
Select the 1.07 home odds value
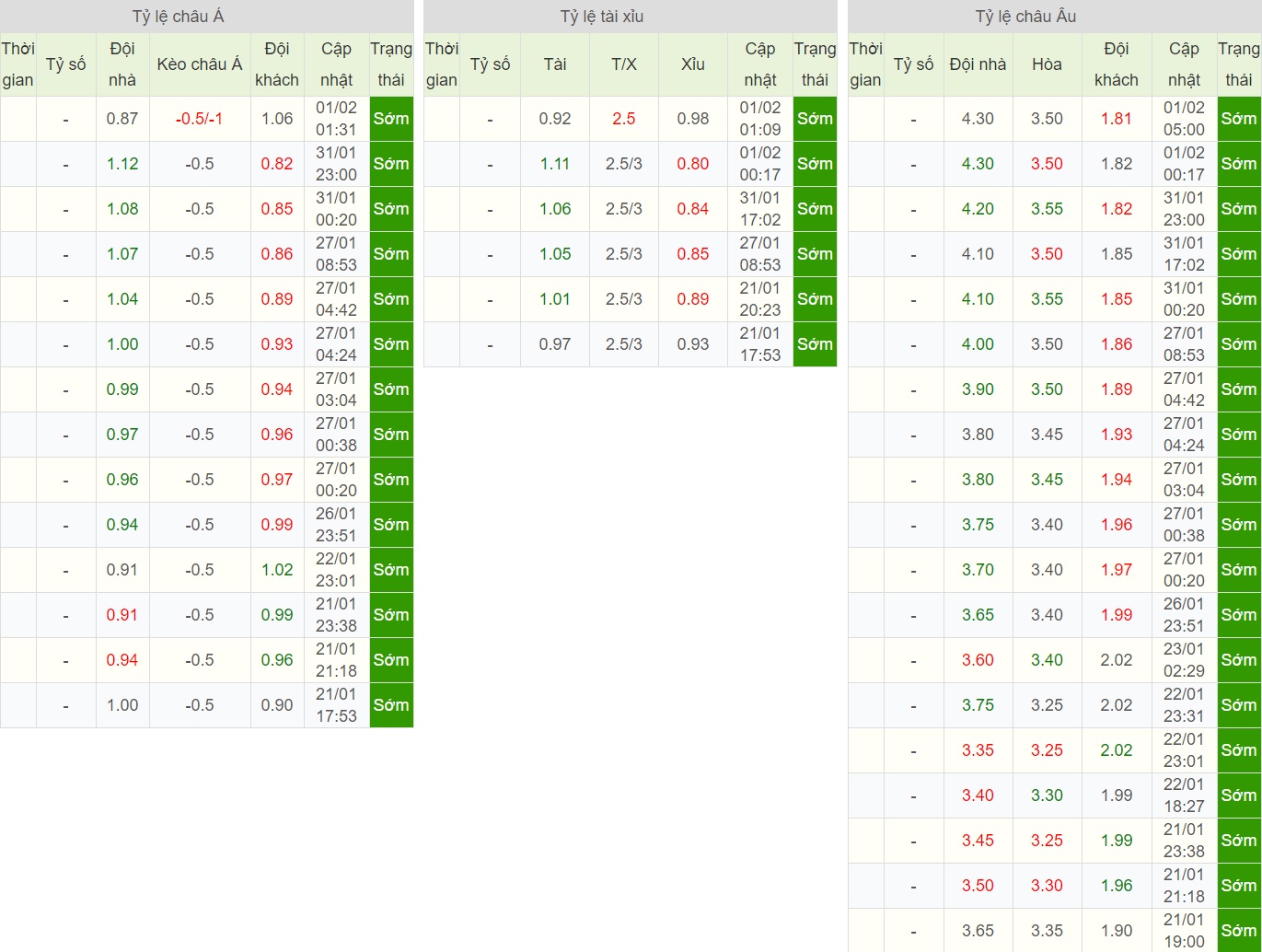click(122, 254)
